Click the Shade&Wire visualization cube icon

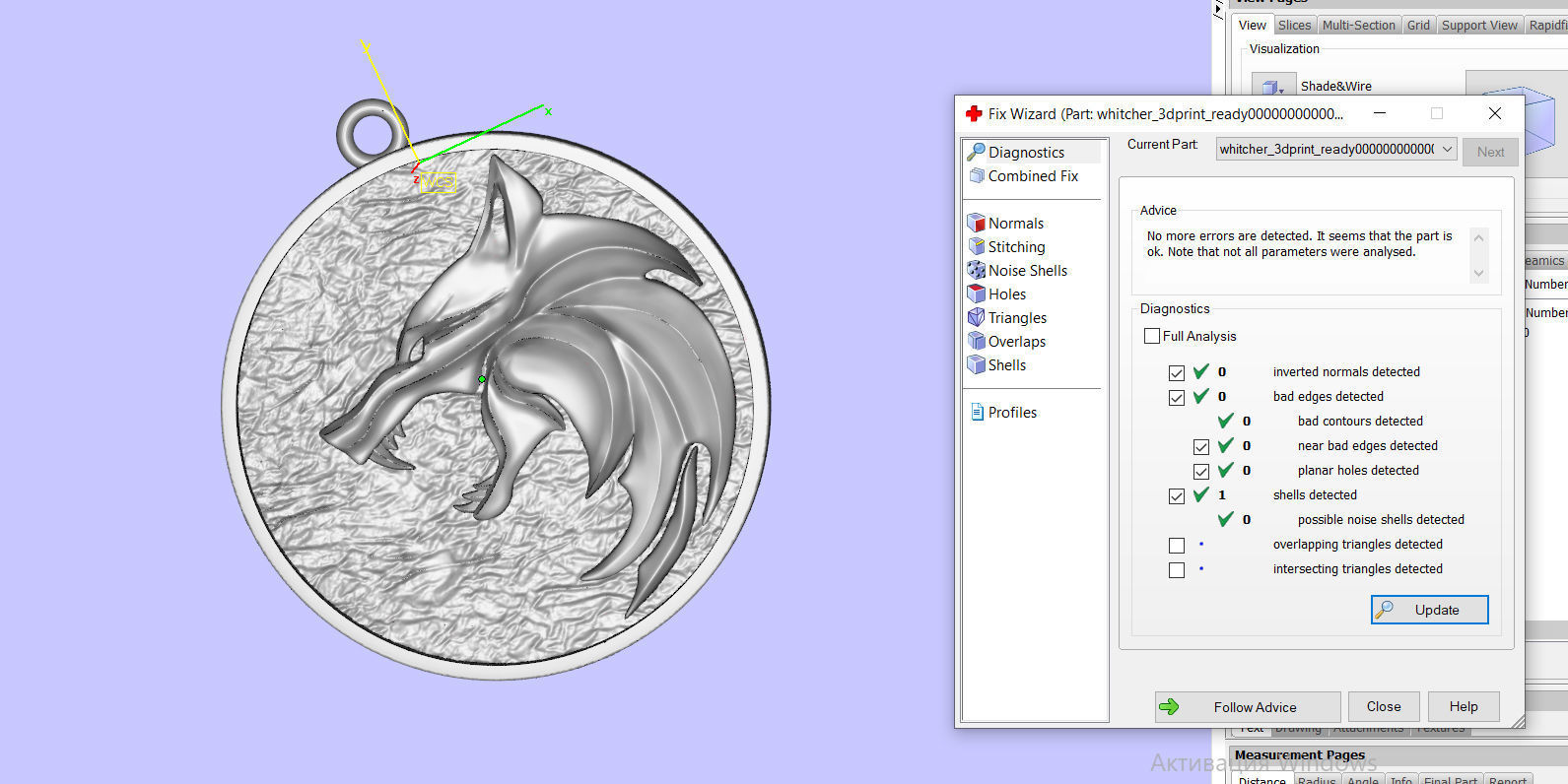tap(1272, 87)
